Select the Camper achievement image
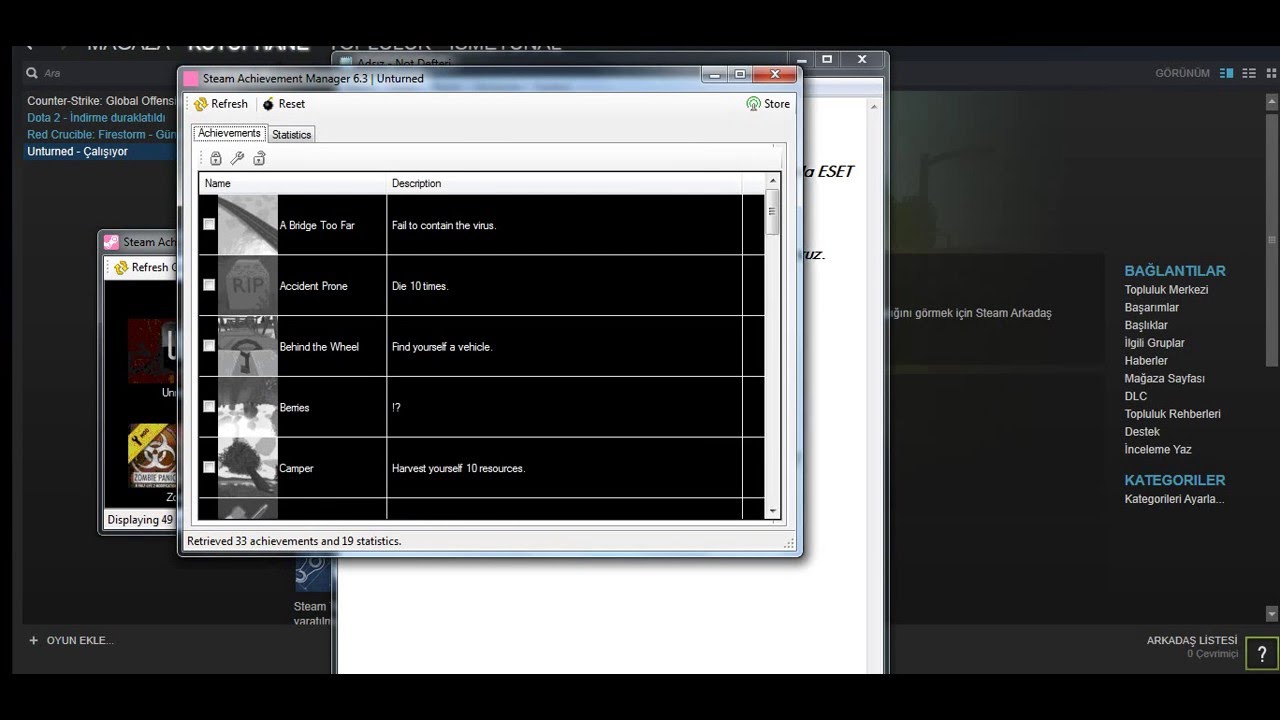Viewport: 1280px width, 720px height. [247, 468]
